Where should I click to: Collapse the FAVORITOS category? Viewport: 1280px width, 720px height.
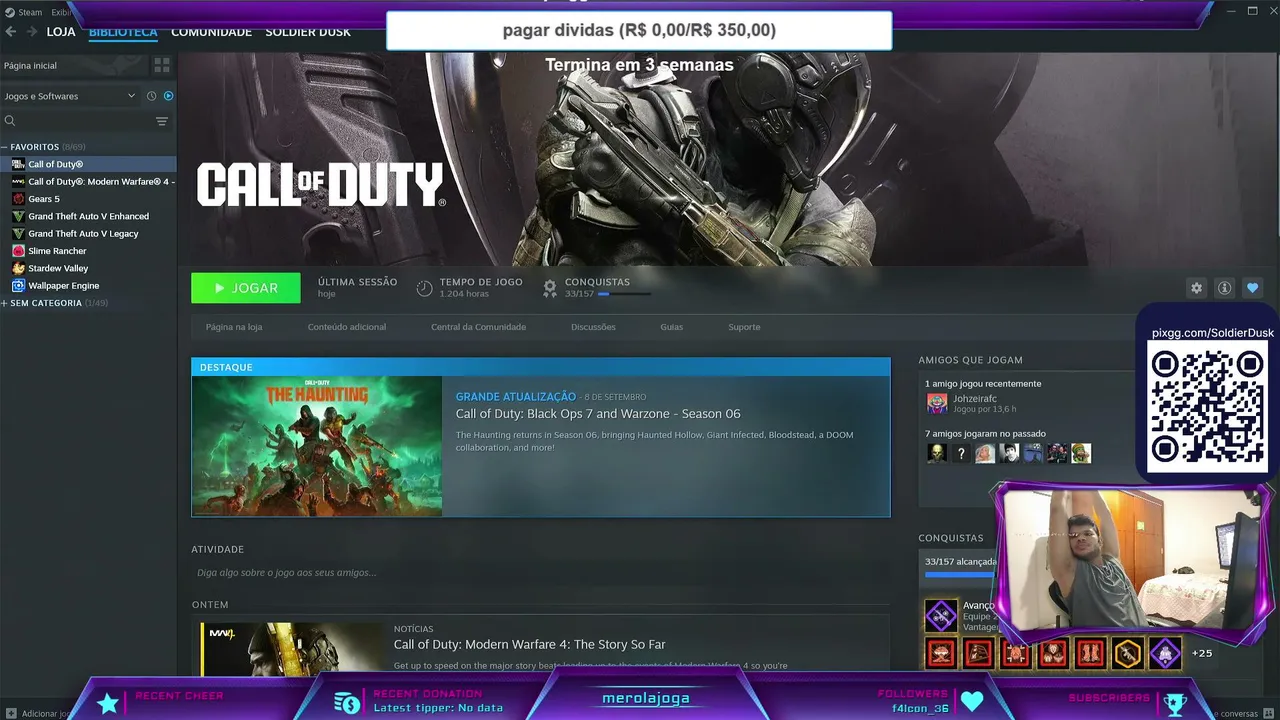4,147
